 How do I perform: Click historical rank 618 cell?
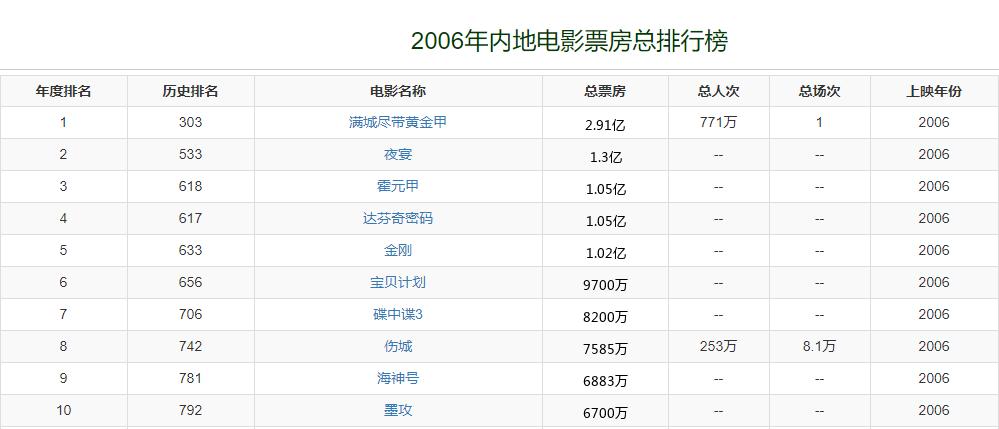(x=190, y=186)
